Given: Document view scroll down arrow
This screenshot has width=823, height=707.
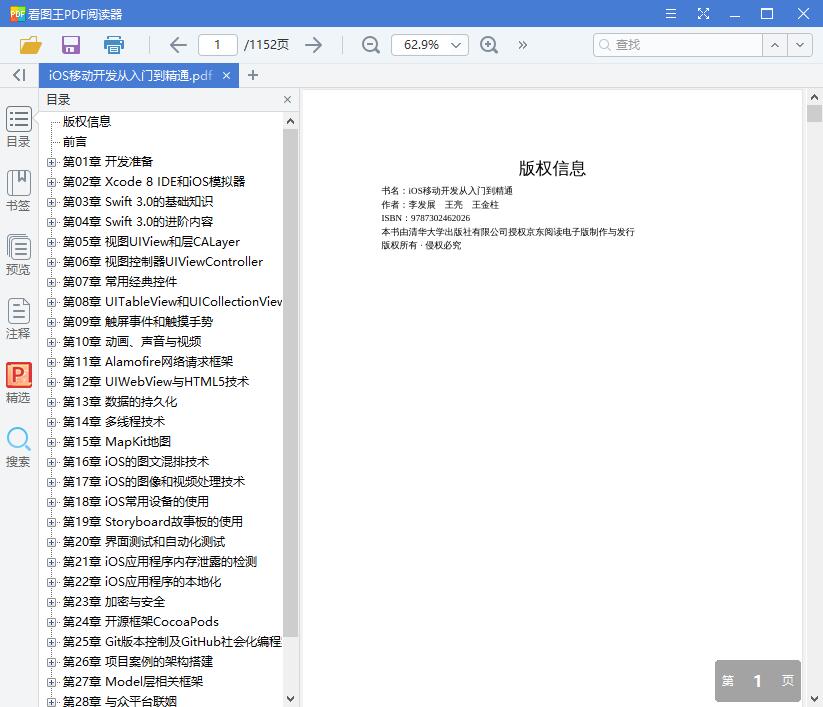Looking at the screenshot, I should tap(814, 699).
